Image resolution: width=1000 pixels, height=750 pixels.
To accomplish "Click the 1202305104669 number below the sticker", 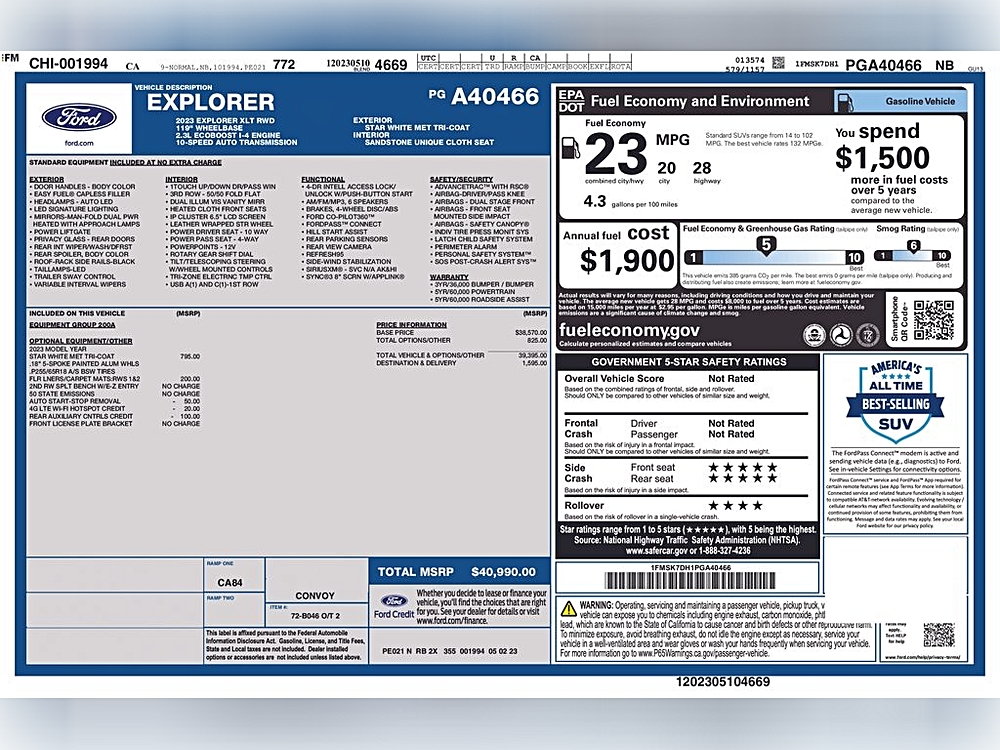I will pos(723,682).
